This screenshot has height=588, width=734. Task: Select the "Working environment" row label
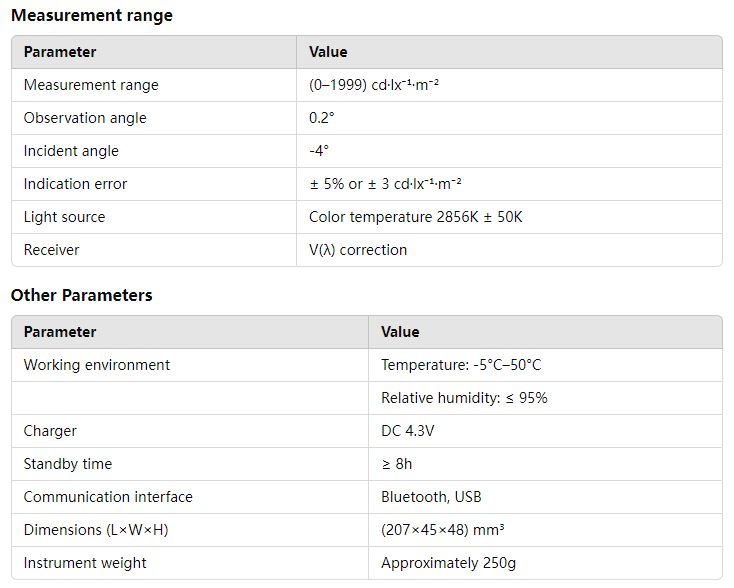[97, 365]
